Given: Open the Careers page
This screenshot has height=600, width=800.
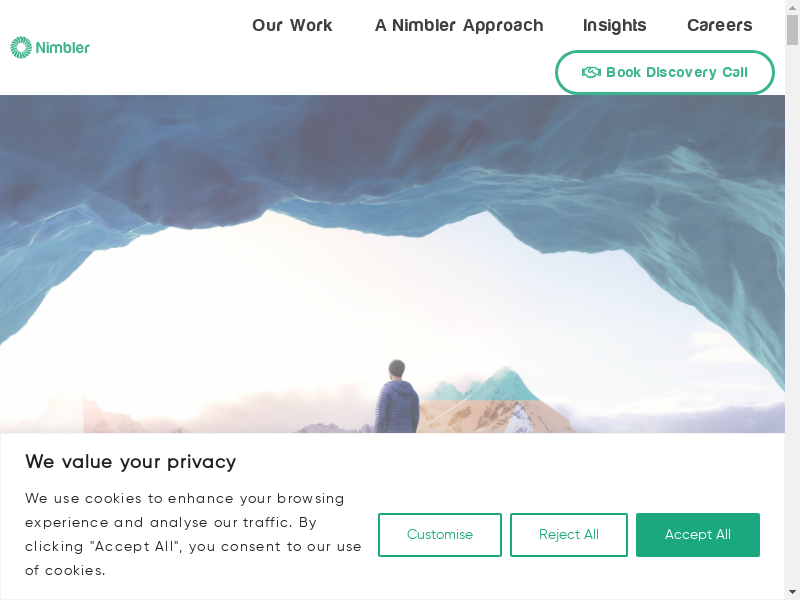Looking at the screenshot, I should [x=719, y=25].
